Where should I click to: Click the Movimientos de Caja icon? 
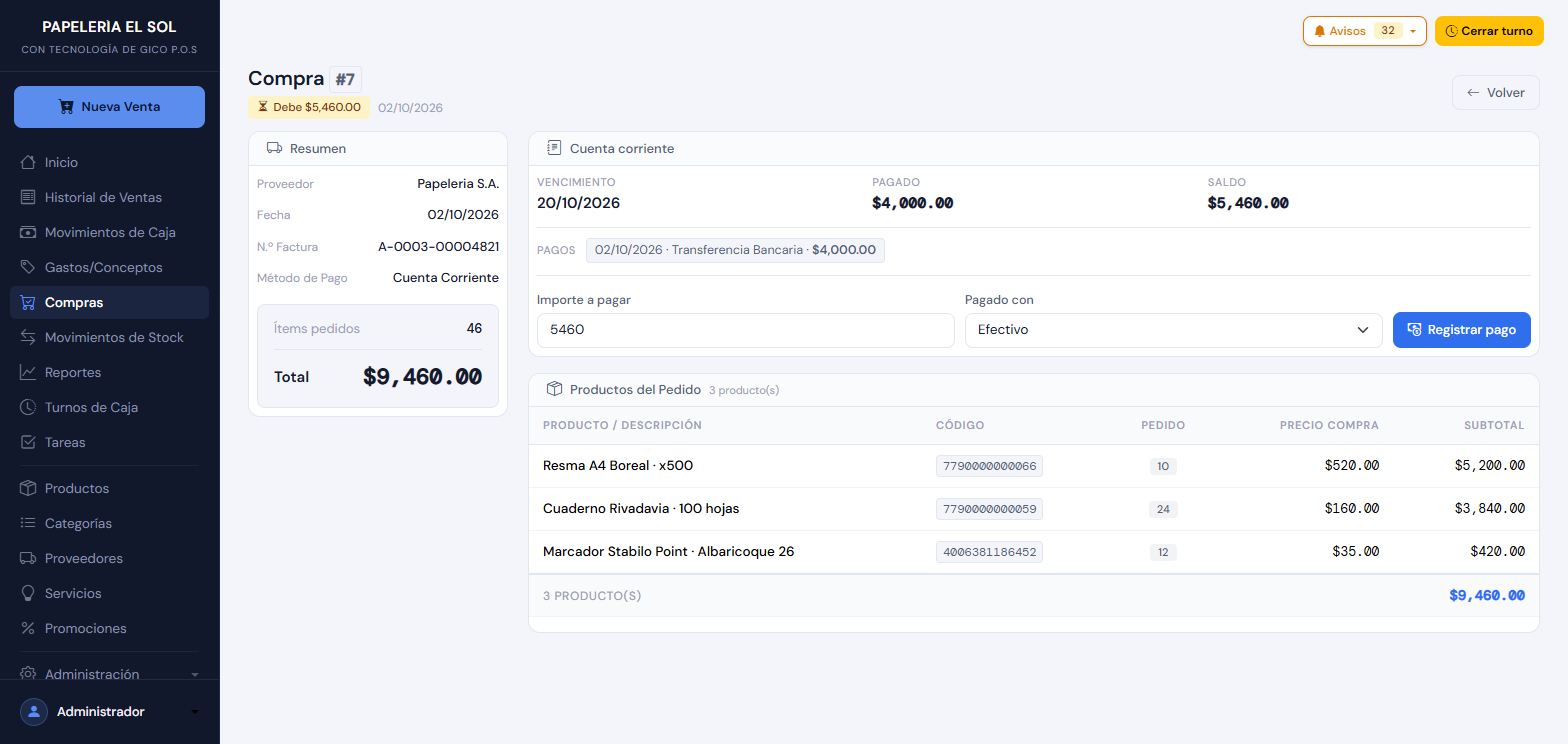(x=28, y=232)
